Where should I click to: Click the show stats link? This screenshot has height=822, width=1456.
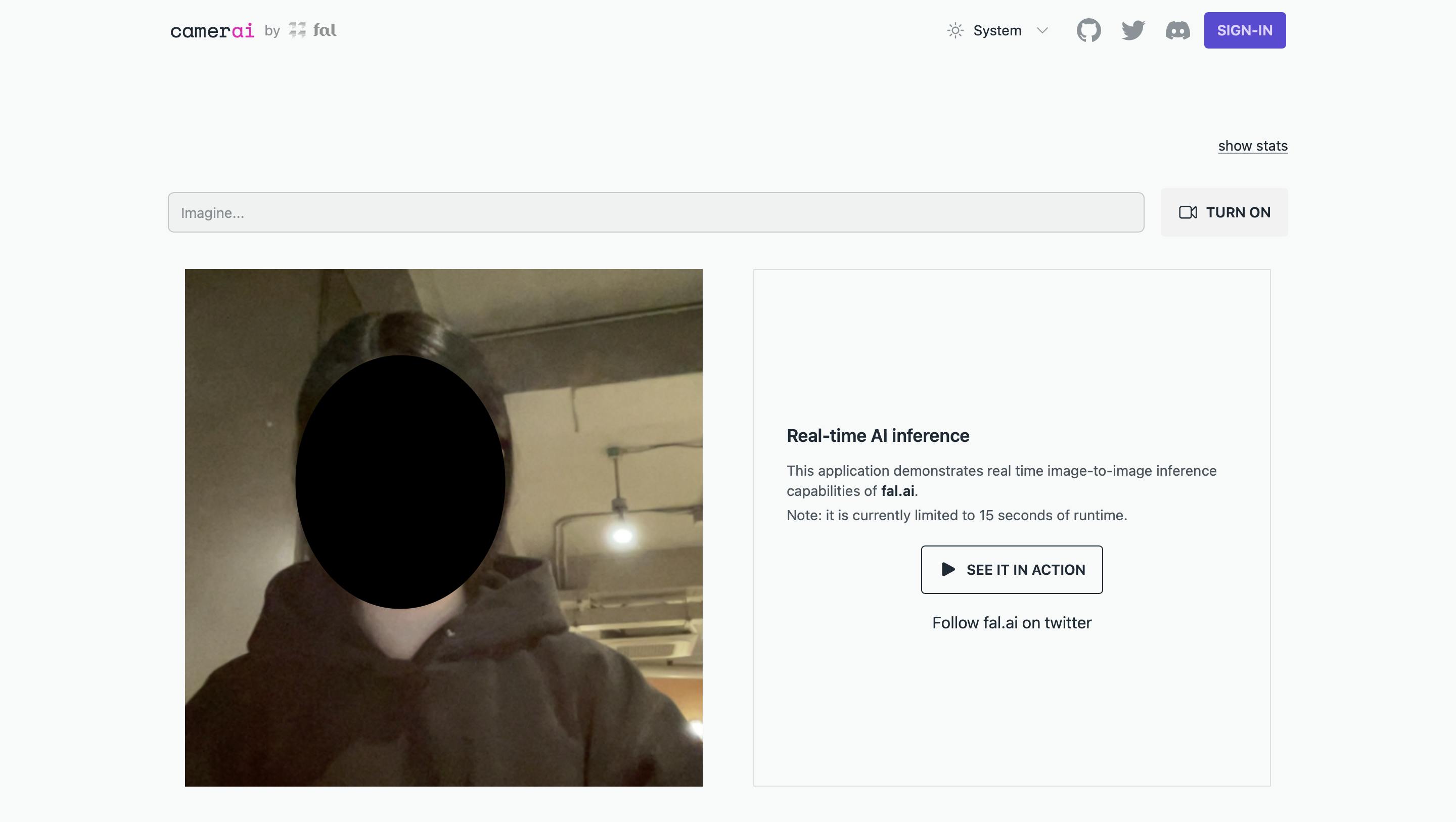1253,146
